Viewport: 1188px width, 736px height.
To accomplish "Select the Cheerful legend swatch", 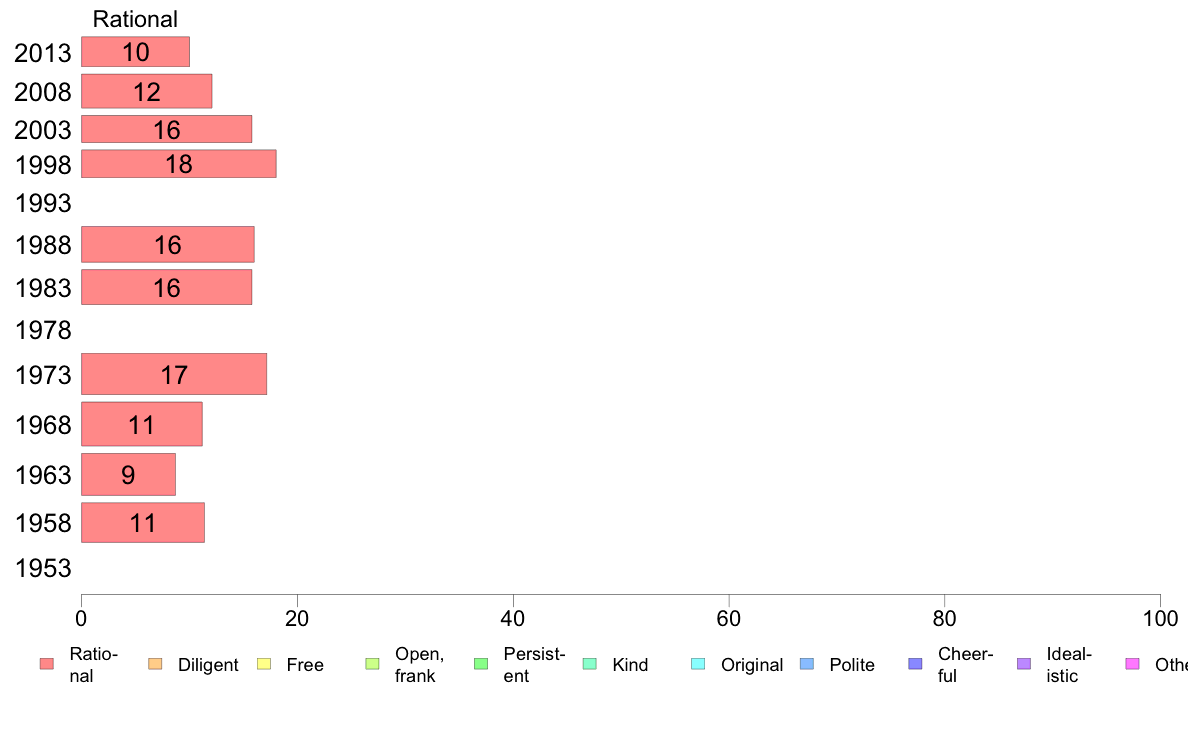I will pos(915,664).
